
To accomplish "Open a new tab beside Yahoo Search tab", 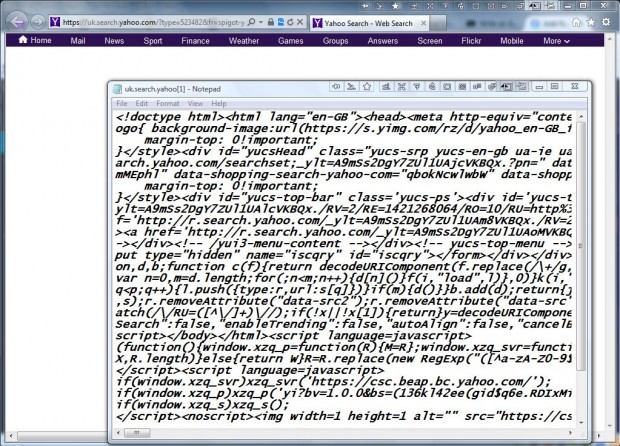I will pos(438,23).
